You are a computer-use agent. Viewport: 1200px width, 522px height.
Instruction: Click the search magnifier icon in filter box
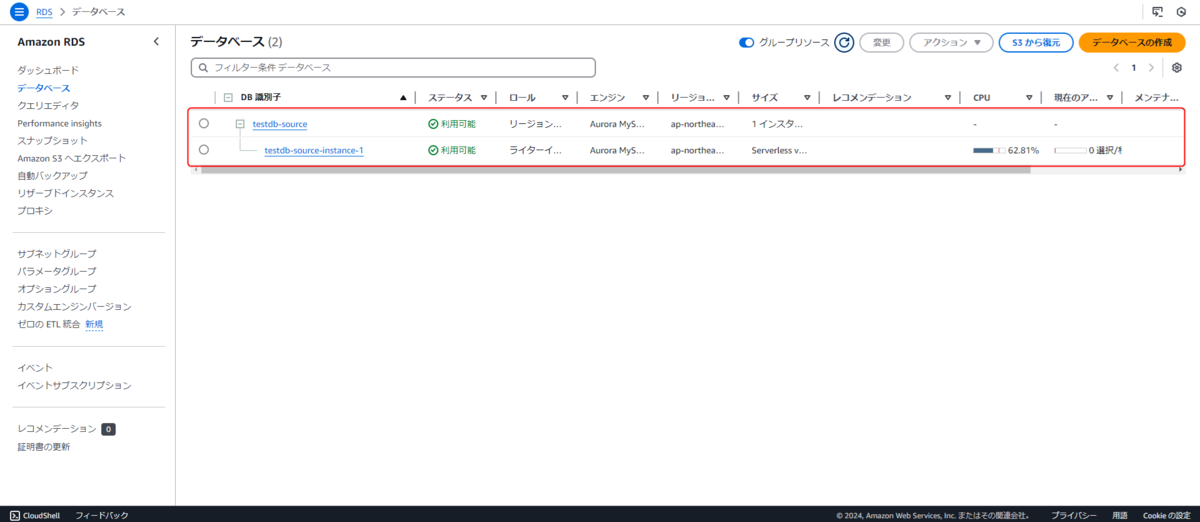[204, 68]
